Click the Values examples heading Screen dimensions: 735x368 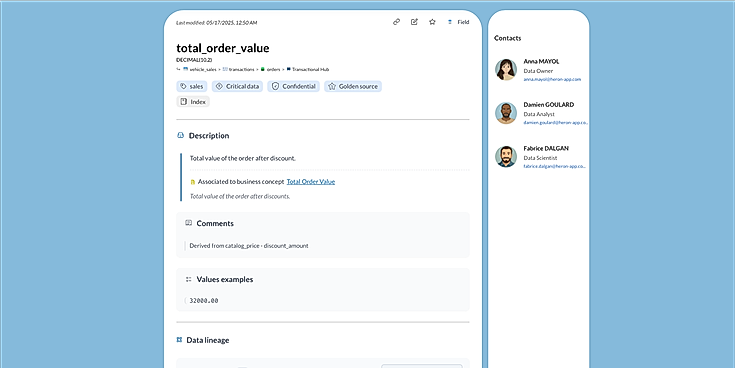tap(225, 279)
